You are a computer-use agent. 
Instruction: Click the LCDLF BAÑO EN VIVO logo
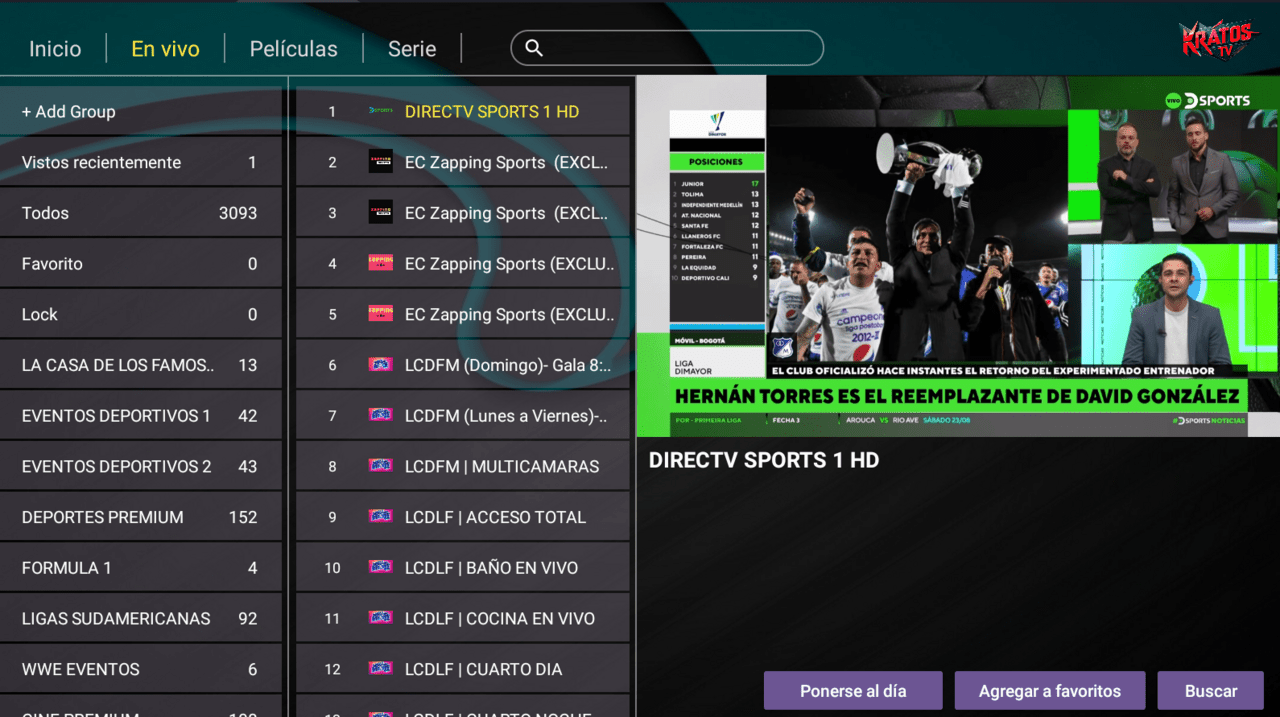pyautogui.click(x=380, y=567)
